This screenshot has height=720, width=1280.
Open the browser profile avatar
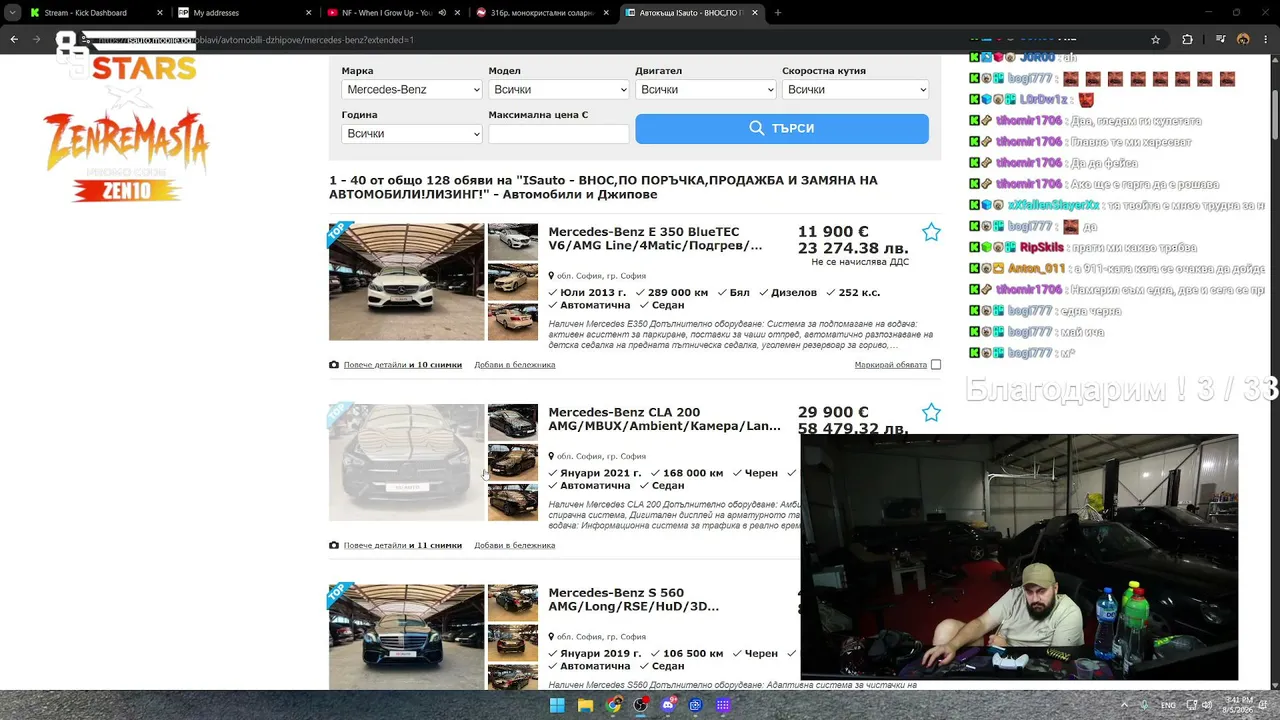pos(1243,40)
